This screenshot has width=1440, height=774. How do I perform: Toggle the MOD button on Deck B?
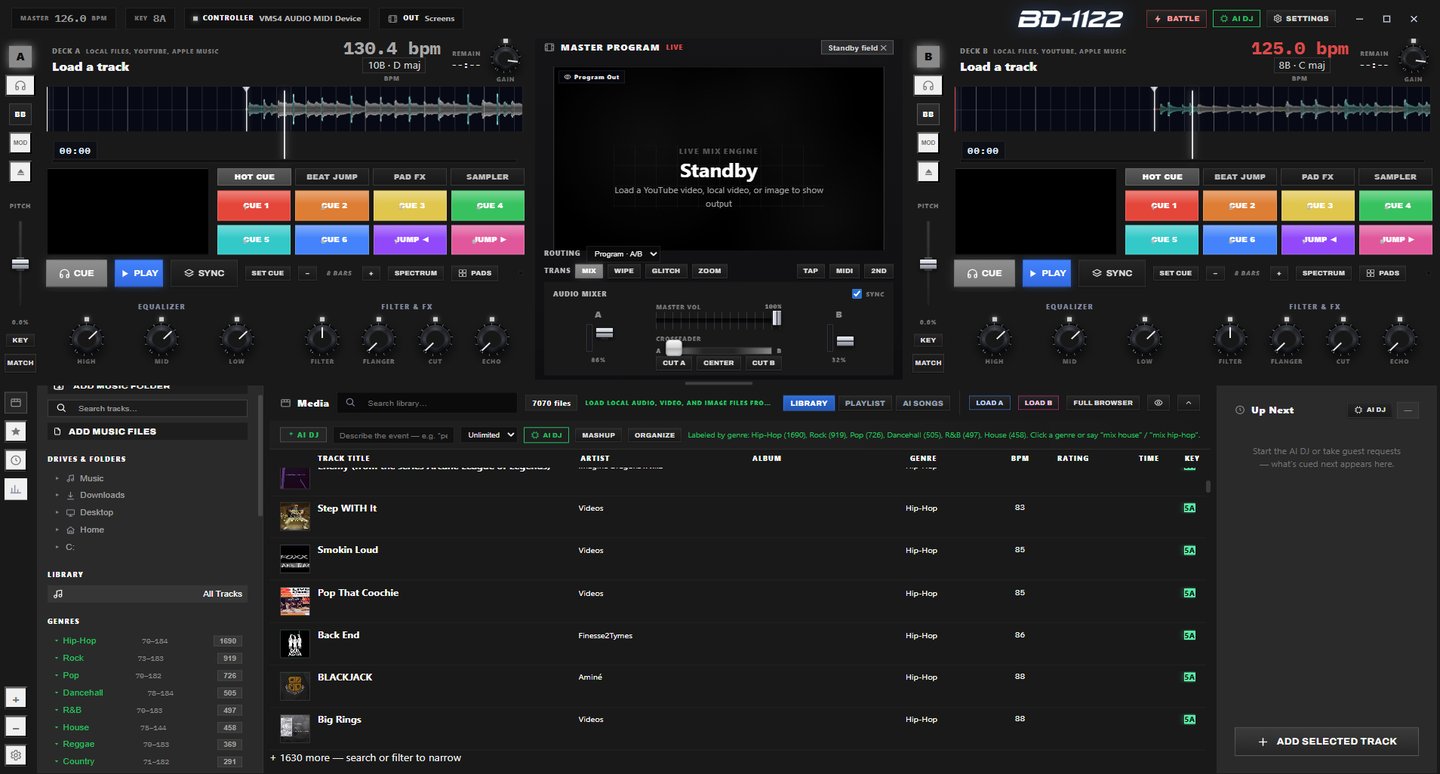[929, 143]
